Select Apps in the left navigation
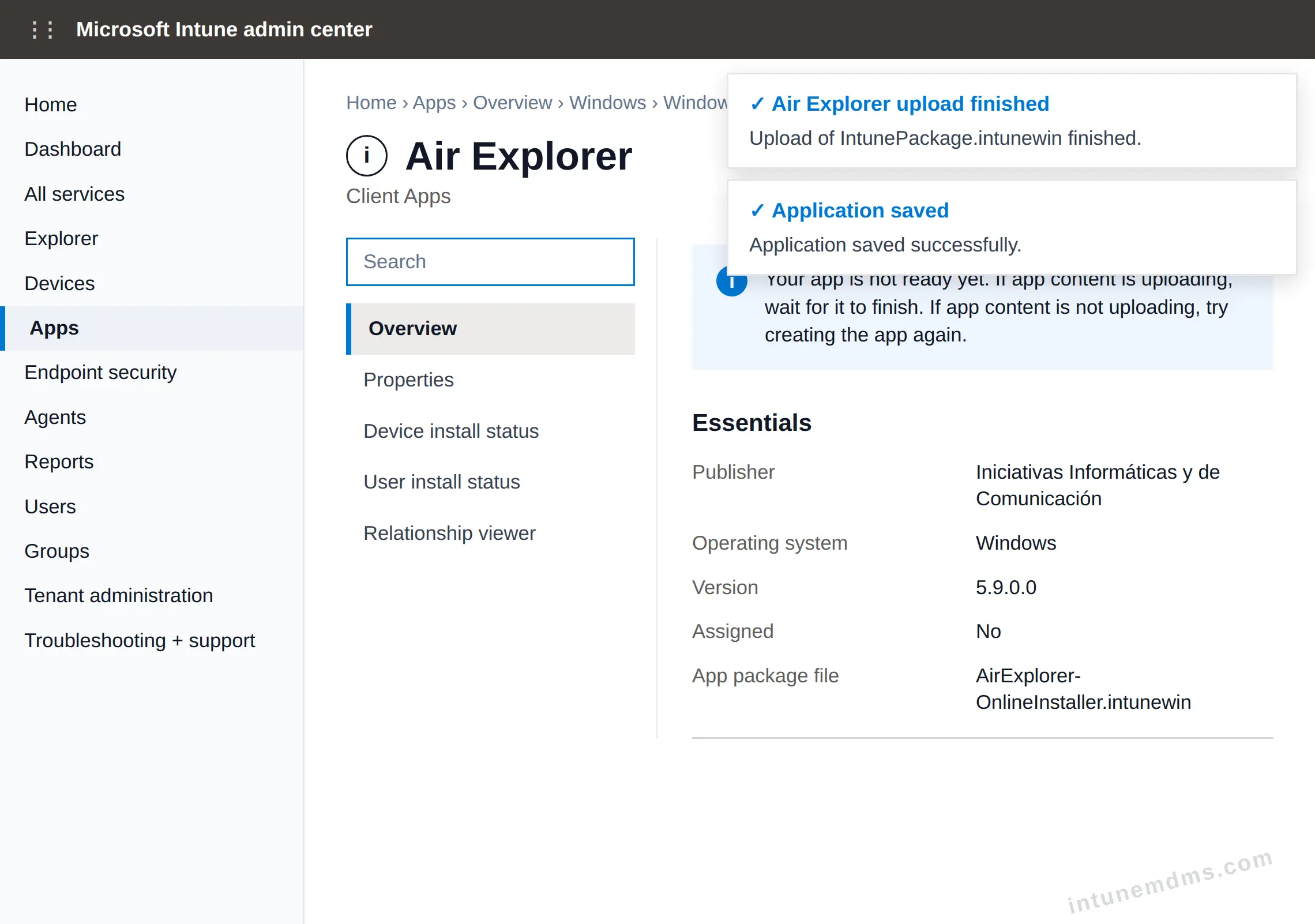The height and width of the screenshot is (924, 1315). pyautogui.click(x=152, y=328)
